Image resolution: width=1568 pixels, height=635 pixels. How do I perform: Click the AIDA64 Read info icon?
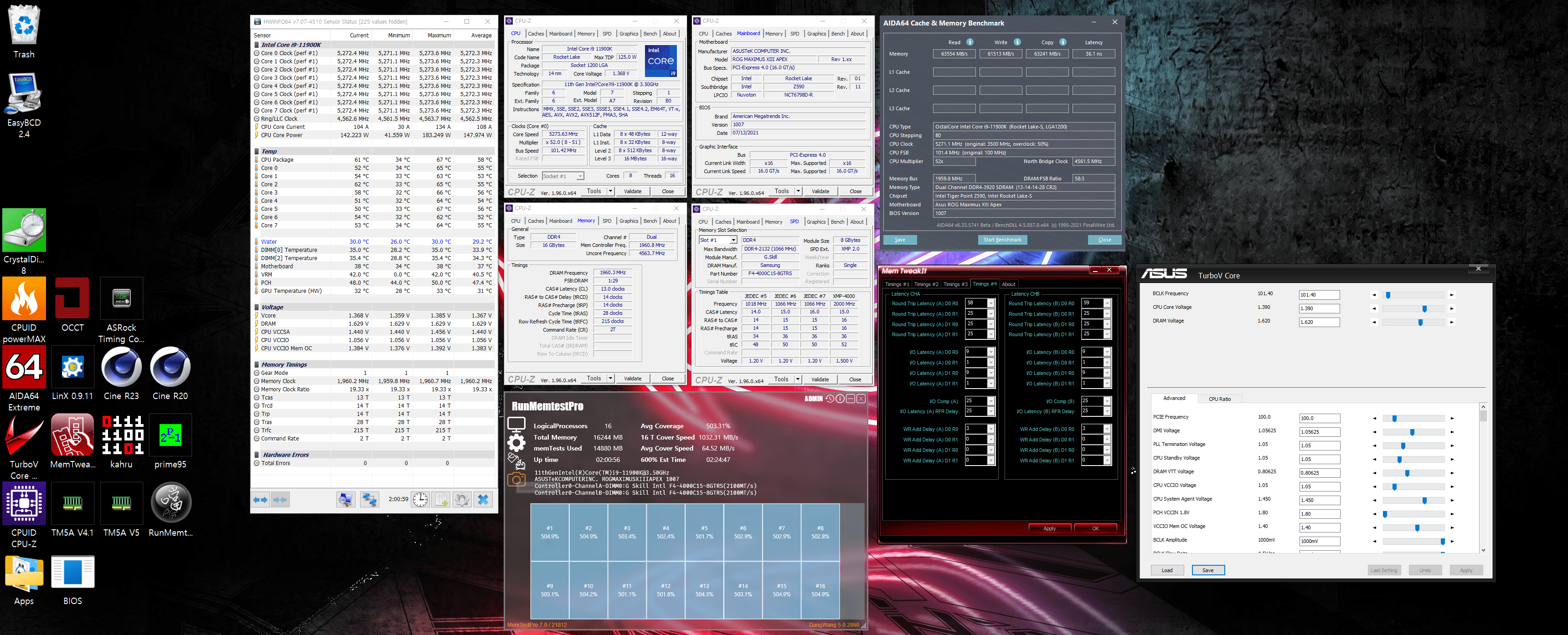pyautogui.click(x=970, y=42)
